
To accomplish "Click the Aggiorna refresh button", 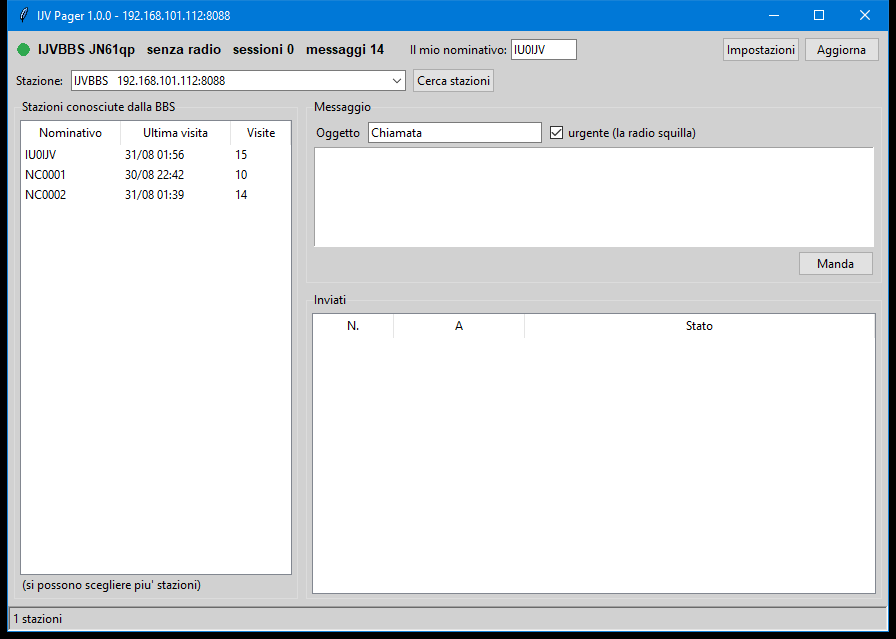I will pyautogui.click(x=841, y=50).
